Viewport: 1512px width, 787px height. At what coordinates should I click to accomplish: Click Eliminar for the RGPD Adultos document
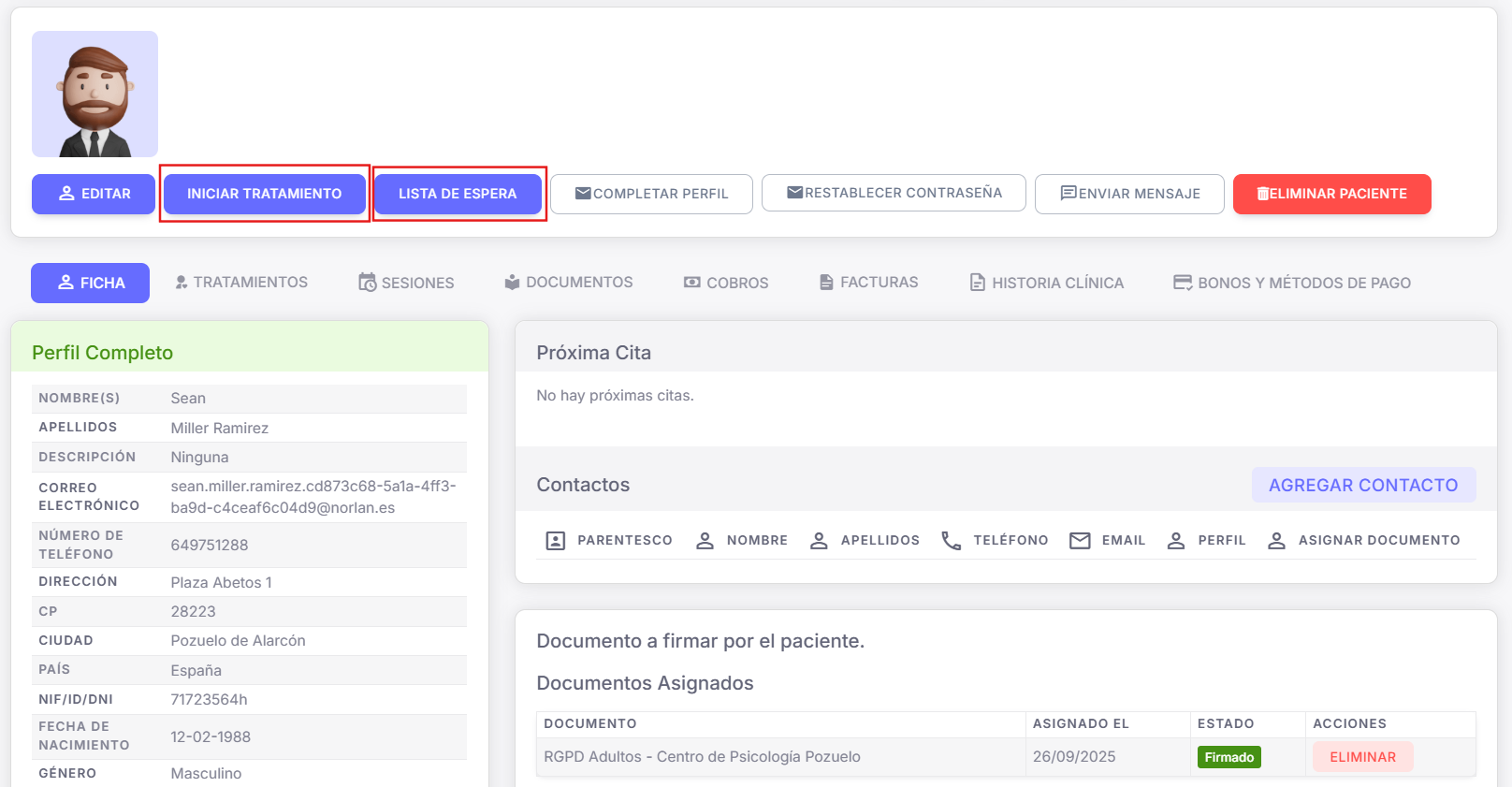[x=1362, y=757]
